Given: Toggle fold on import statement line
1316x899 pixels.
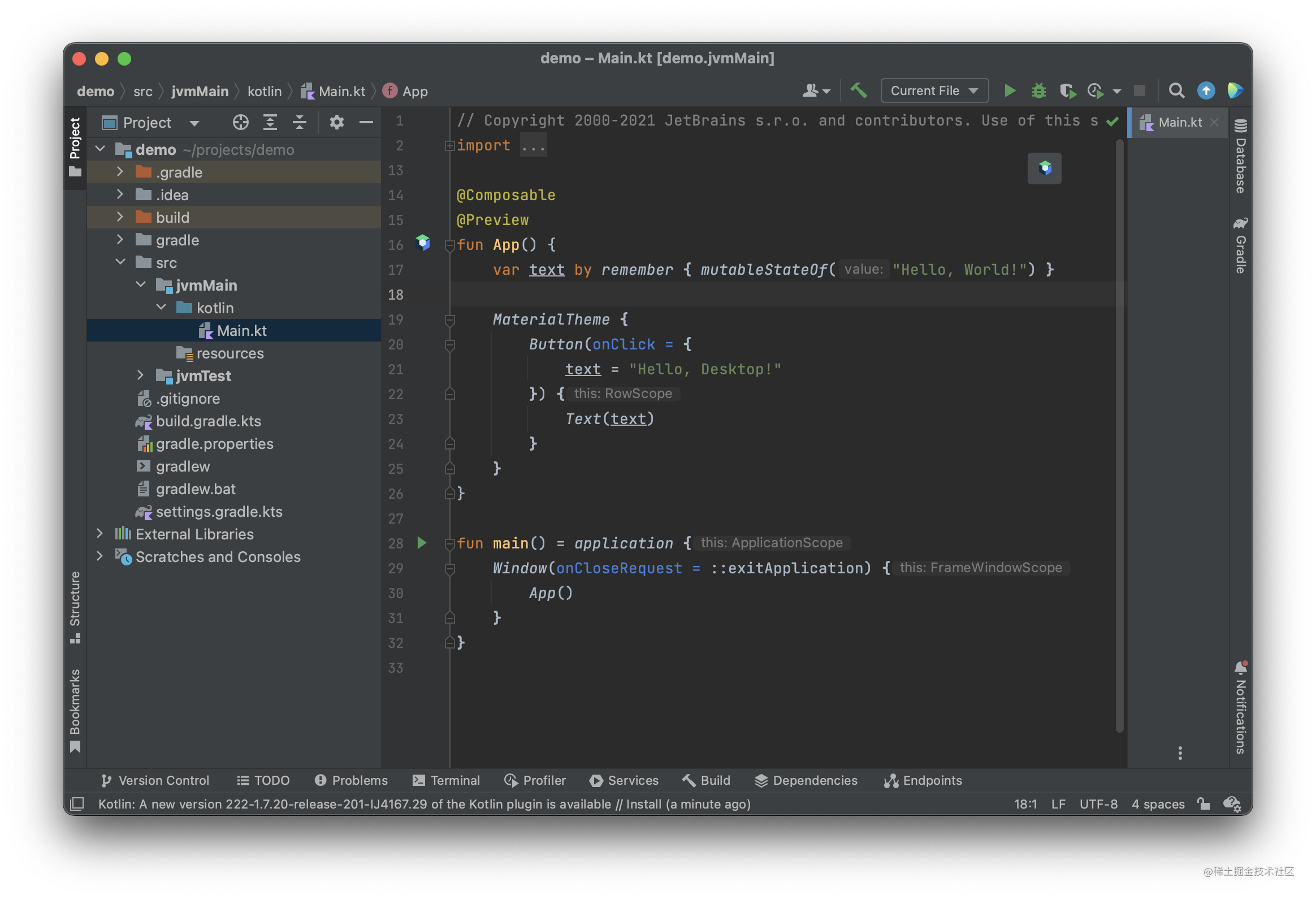Looking at the screenshot, I should [x=449, y=145].
